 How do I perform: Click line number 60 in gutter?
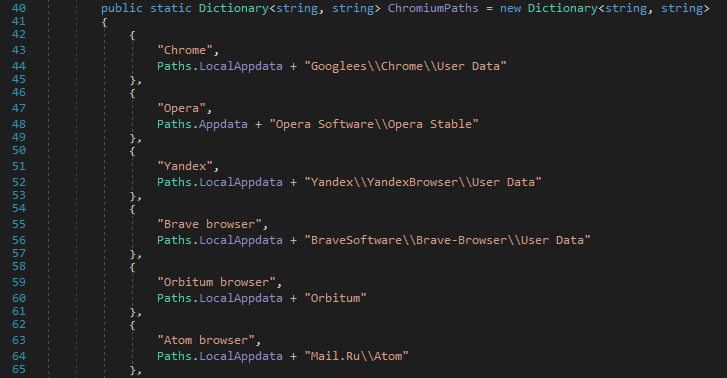(x=19, y=298)
